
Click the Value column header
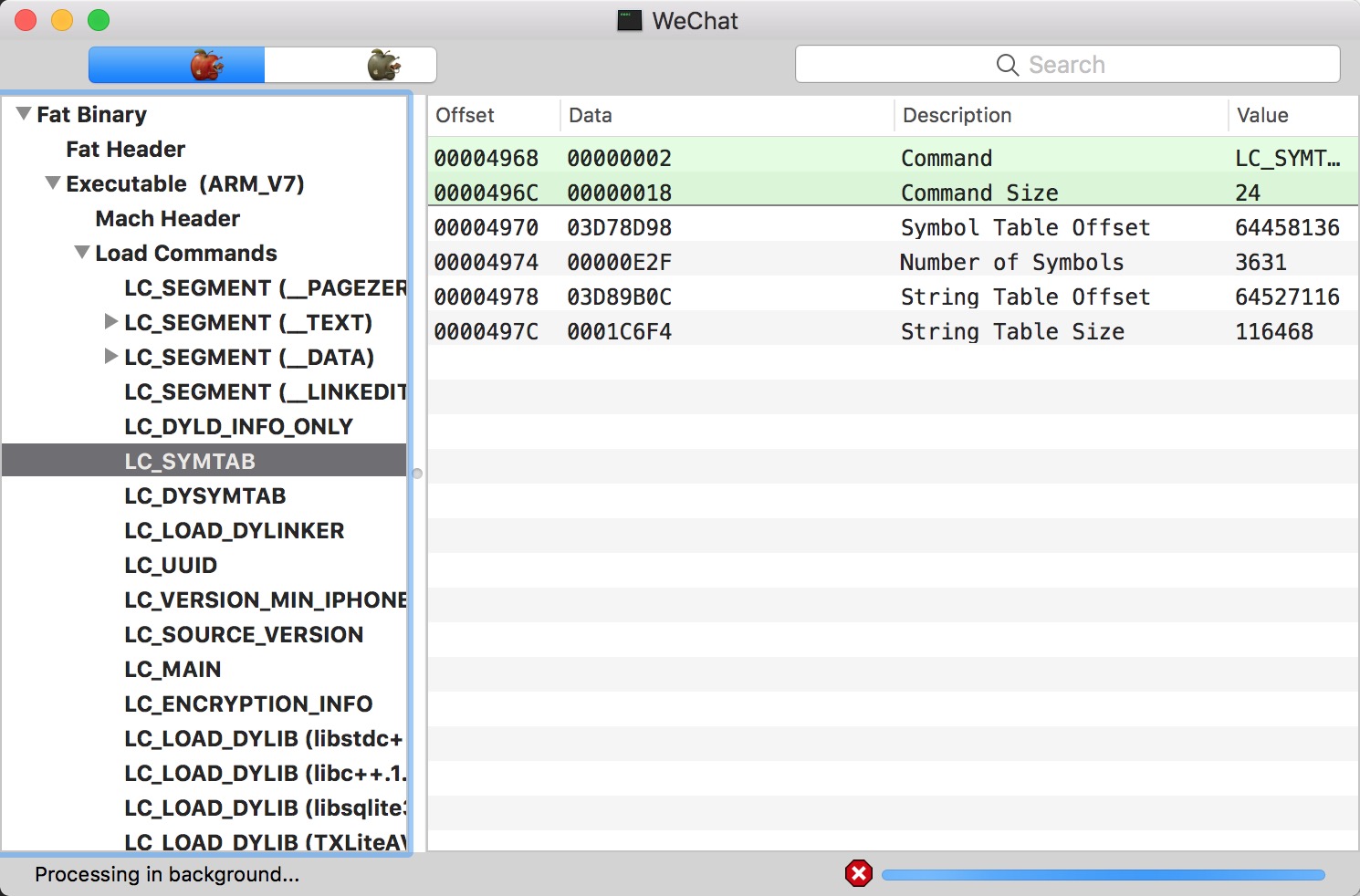[x=1293, y=116]
